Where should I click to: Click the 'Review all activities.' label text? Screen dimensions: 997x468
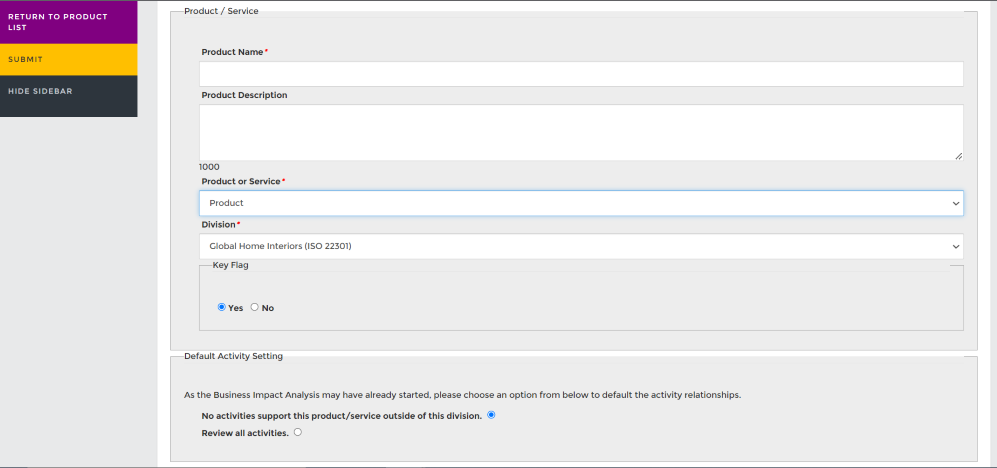(x=245, y=433)
